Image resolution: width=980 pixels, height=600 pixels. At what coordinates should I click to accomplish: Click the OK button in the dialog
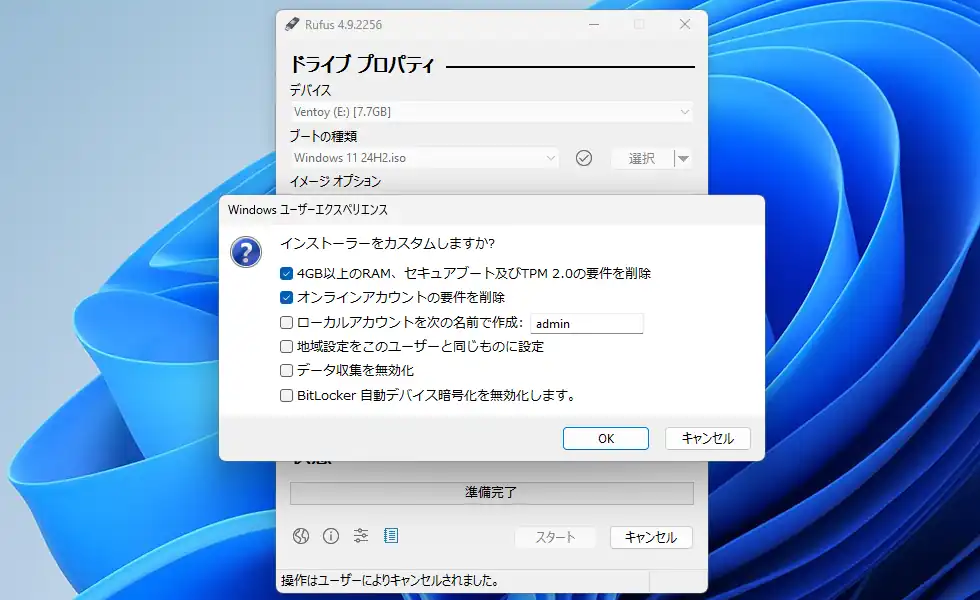(606, 439)
